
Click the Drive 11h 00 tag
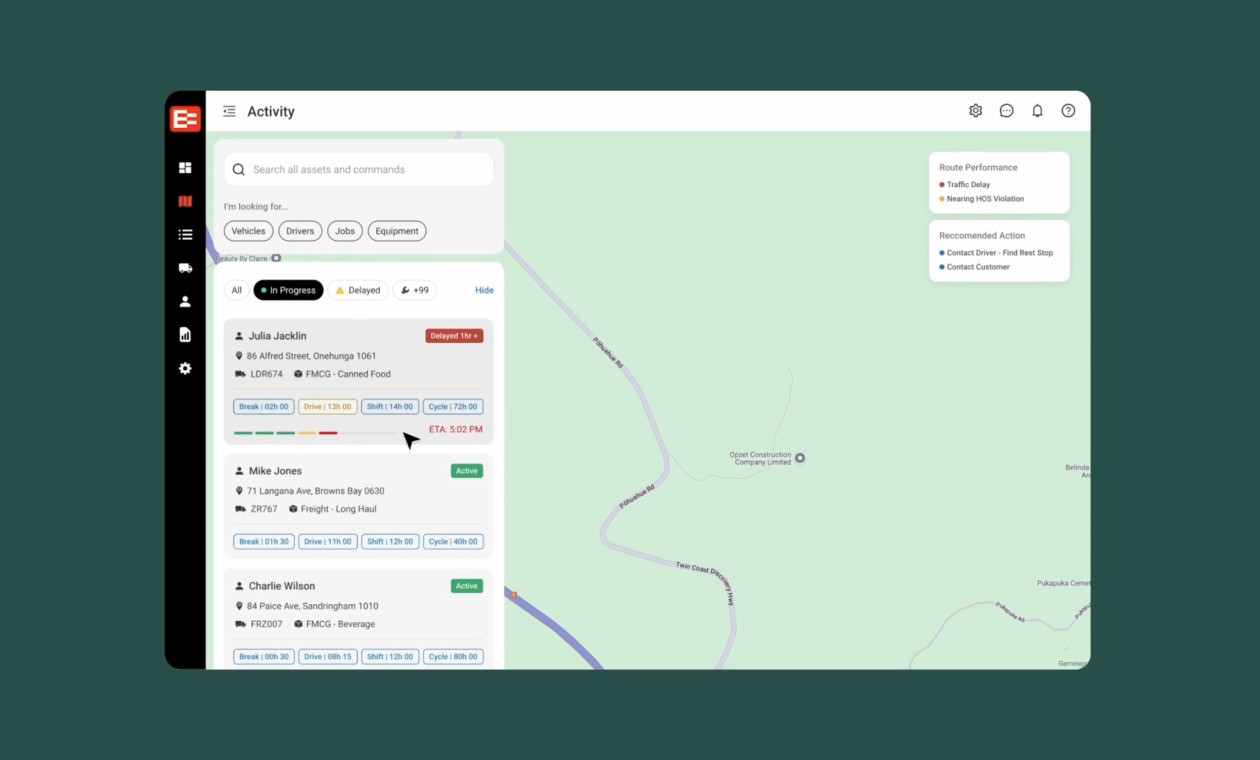[328, 542]
